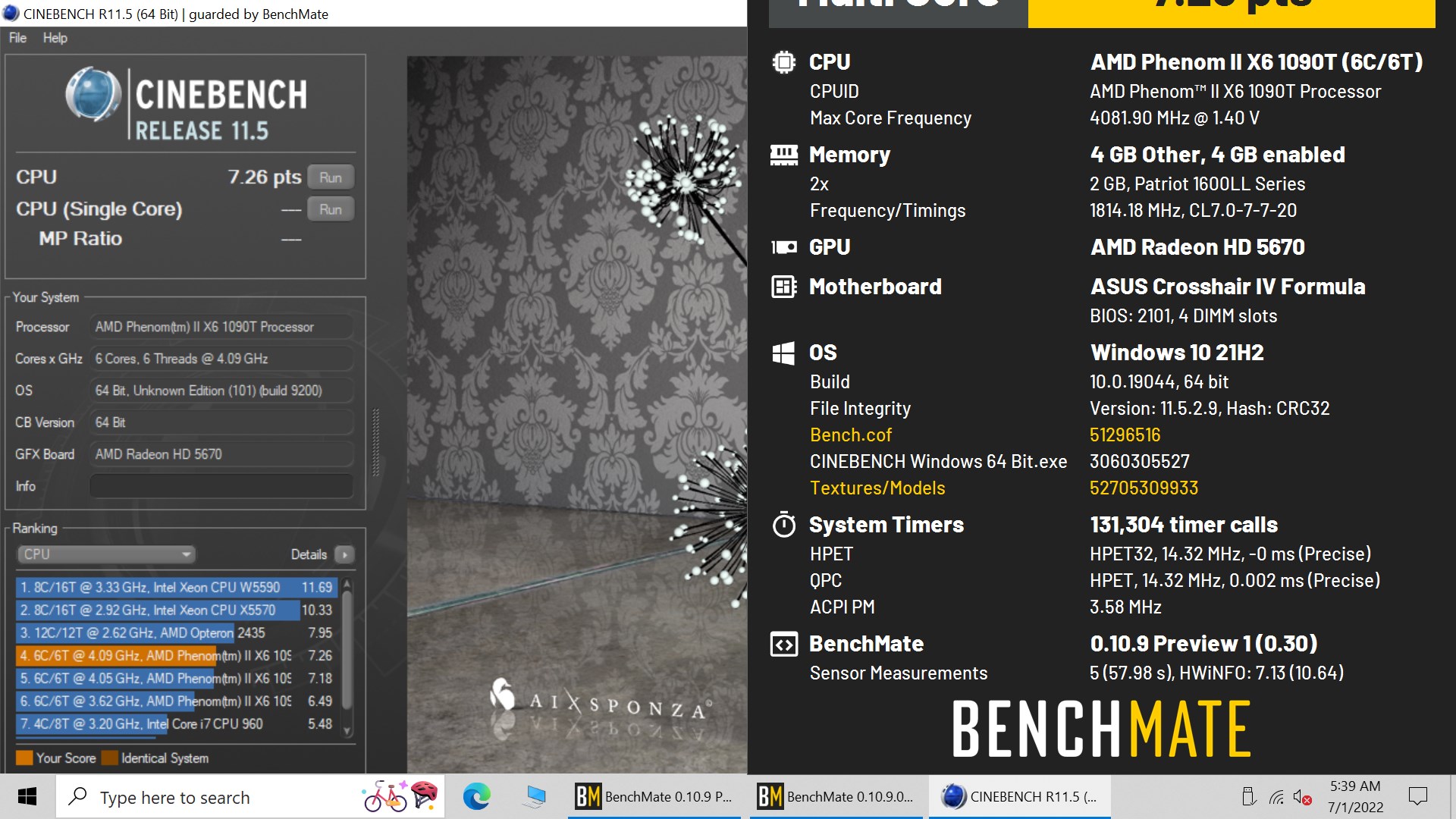Screen dimensions: 1456x819
Task: Click the BenchMate Motherboard icon
Action: pyautogui.click(x=784, y=287)
